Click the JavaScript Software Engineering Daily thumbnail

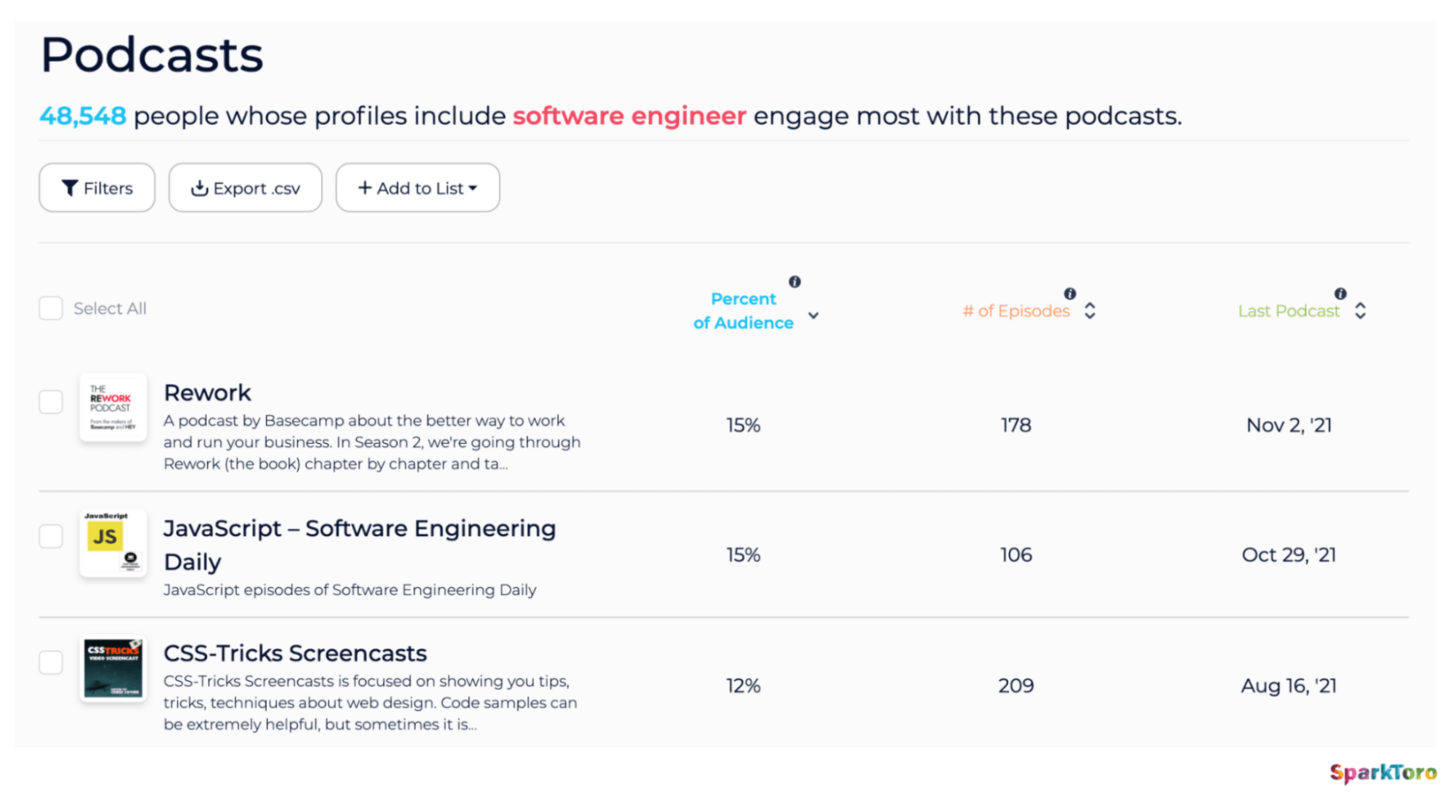tap(113, 543)
